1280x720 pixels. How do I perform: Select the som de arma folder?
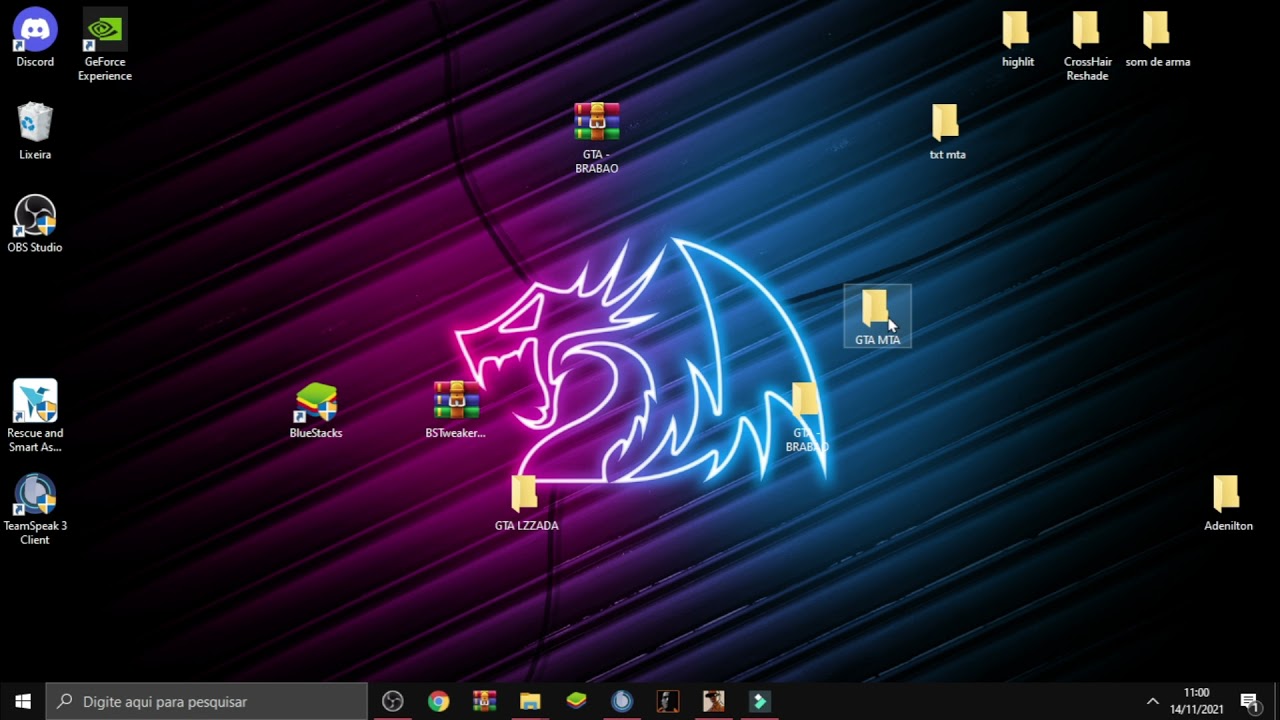click(1157, 38)
